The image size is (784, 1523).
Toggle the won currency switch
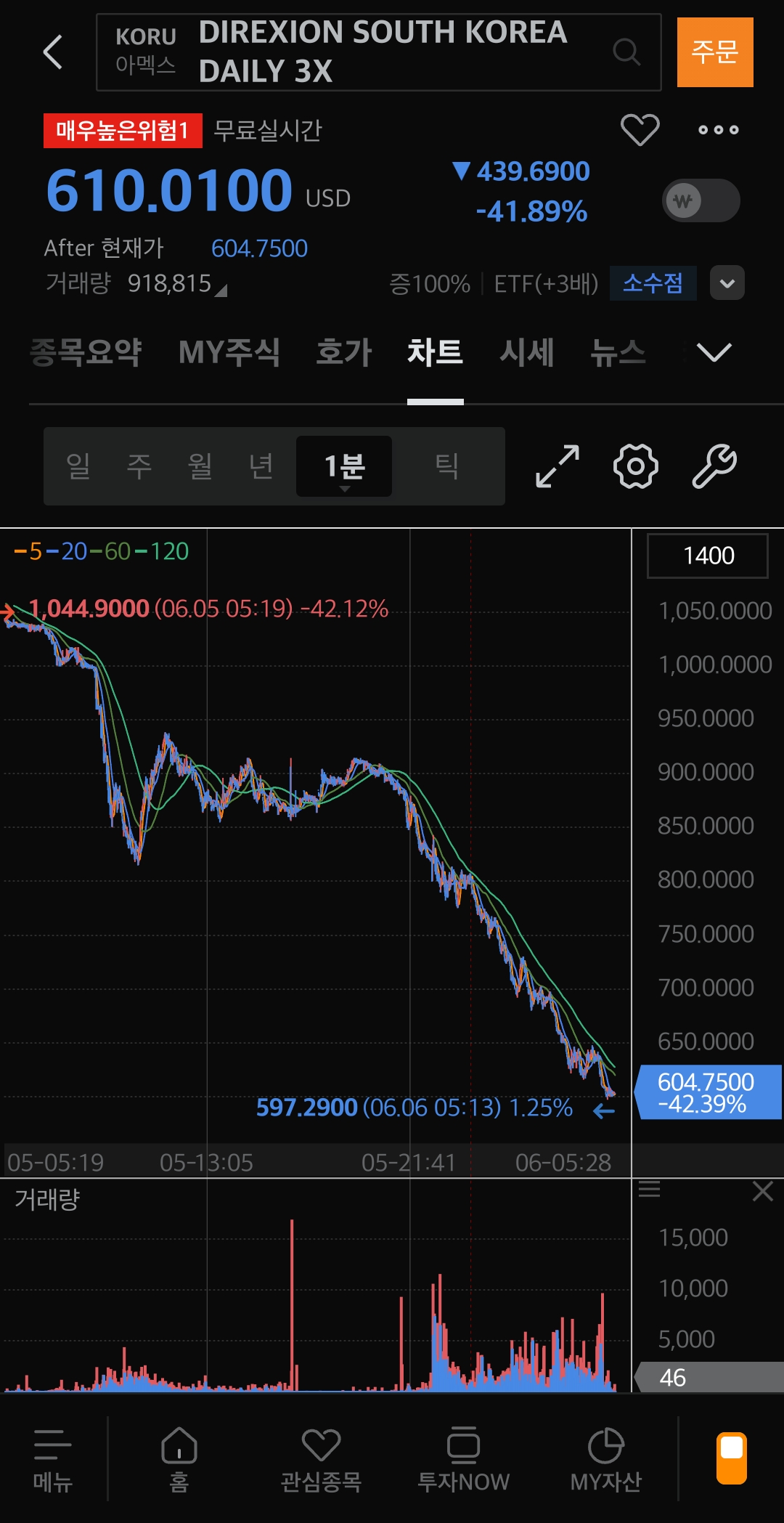tap(701, 200)
